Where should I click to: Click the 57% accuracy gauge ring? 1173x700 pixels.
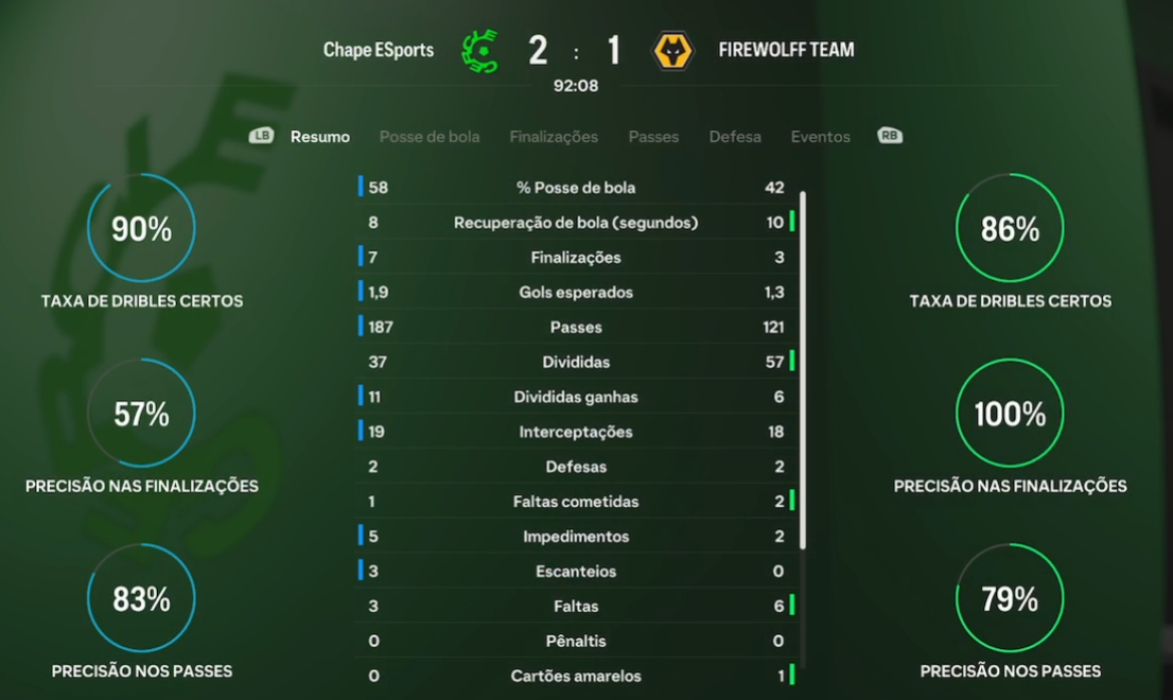[x=140, y=413]
